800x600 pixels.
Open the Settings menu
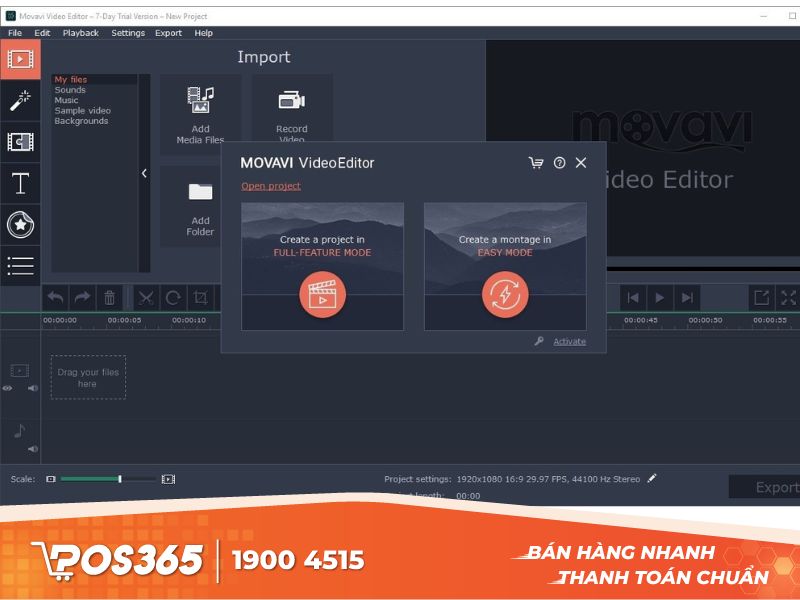[x=128, y=33]
